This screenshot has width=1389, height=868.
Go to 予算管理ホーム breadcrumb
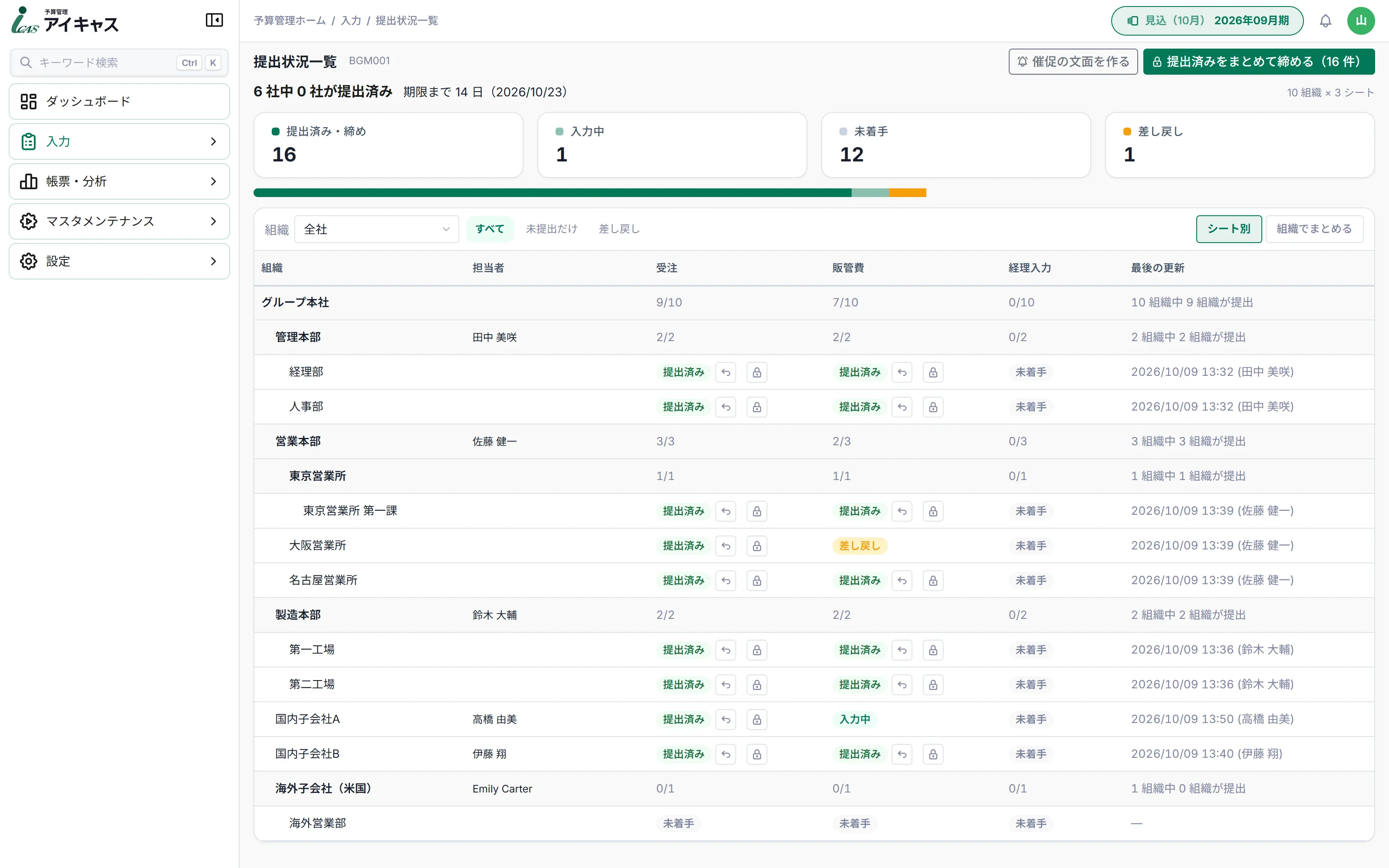290,21
